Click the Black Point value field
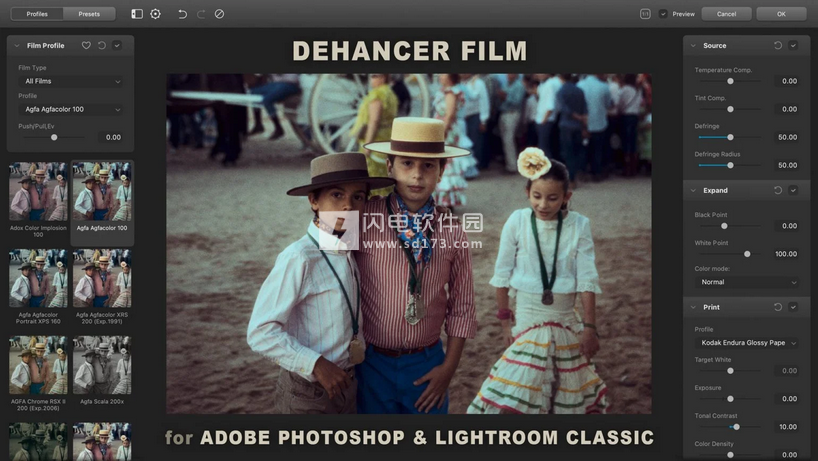Image resolution: width=818 pixels, height=461 pixels. (x=787, y=226)
